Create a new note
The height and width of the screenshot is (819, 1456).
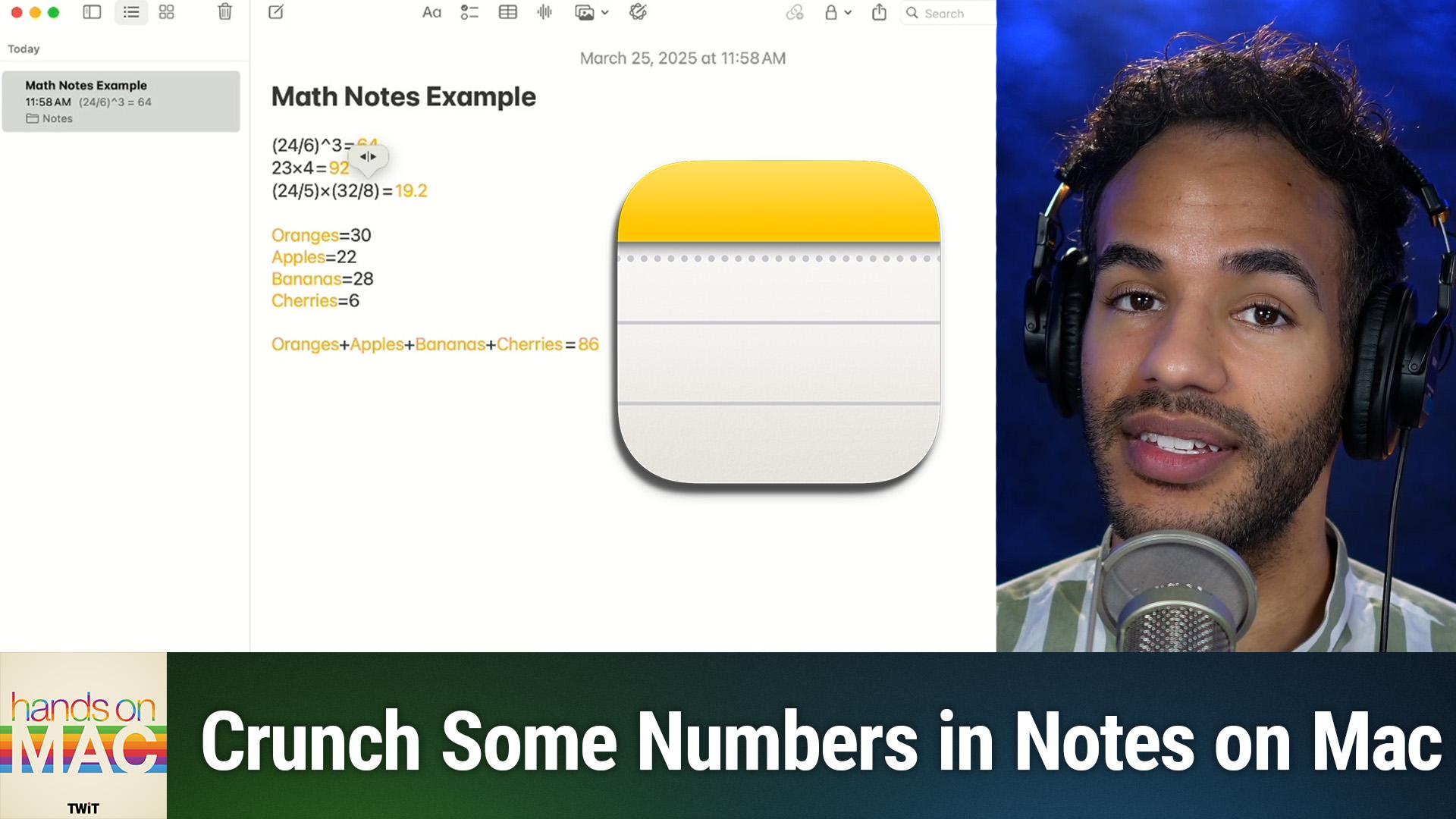(x=276, y=12)
